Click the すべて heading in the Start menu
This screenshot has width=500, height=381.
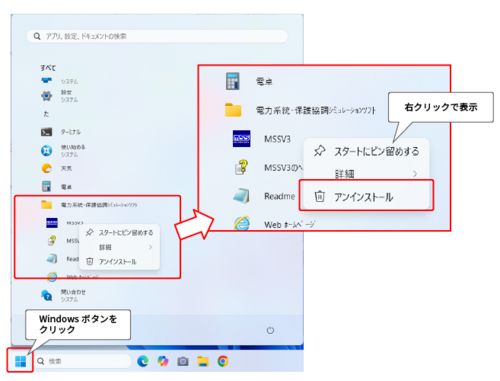(48, 68)
